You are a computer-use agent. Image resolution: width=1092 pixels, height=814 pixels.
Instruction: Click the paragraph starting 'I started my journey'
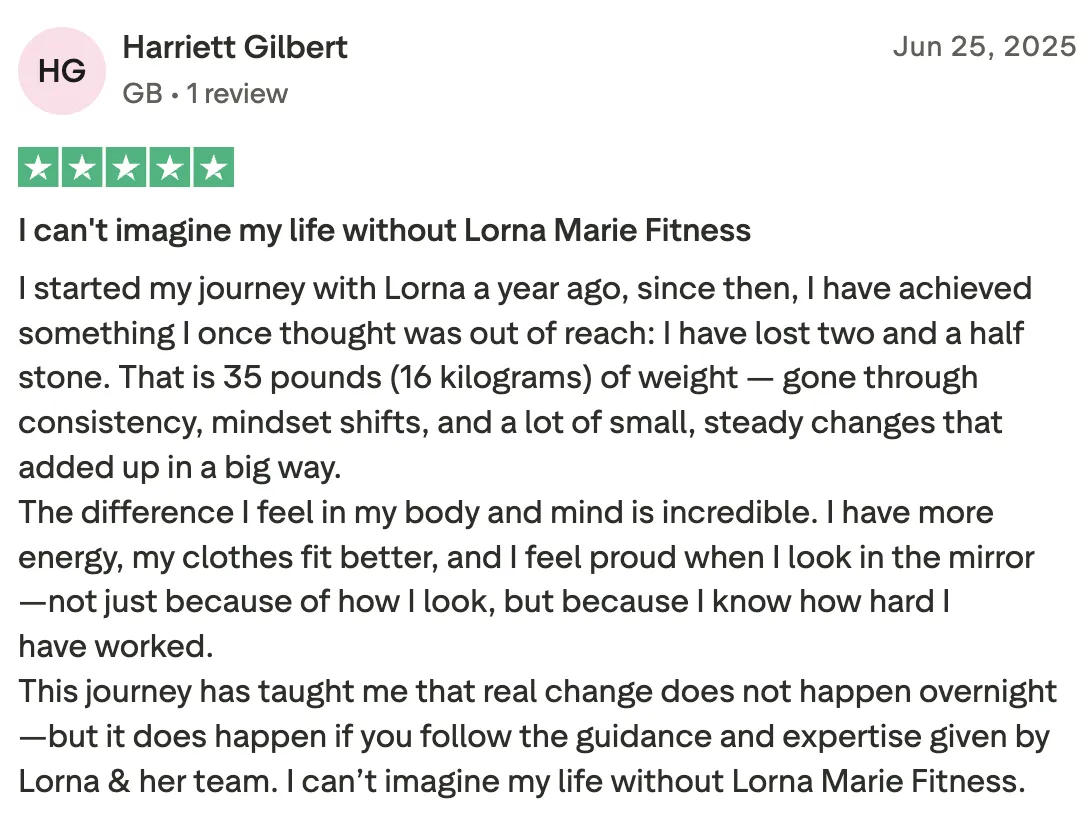tap(525, 378)
